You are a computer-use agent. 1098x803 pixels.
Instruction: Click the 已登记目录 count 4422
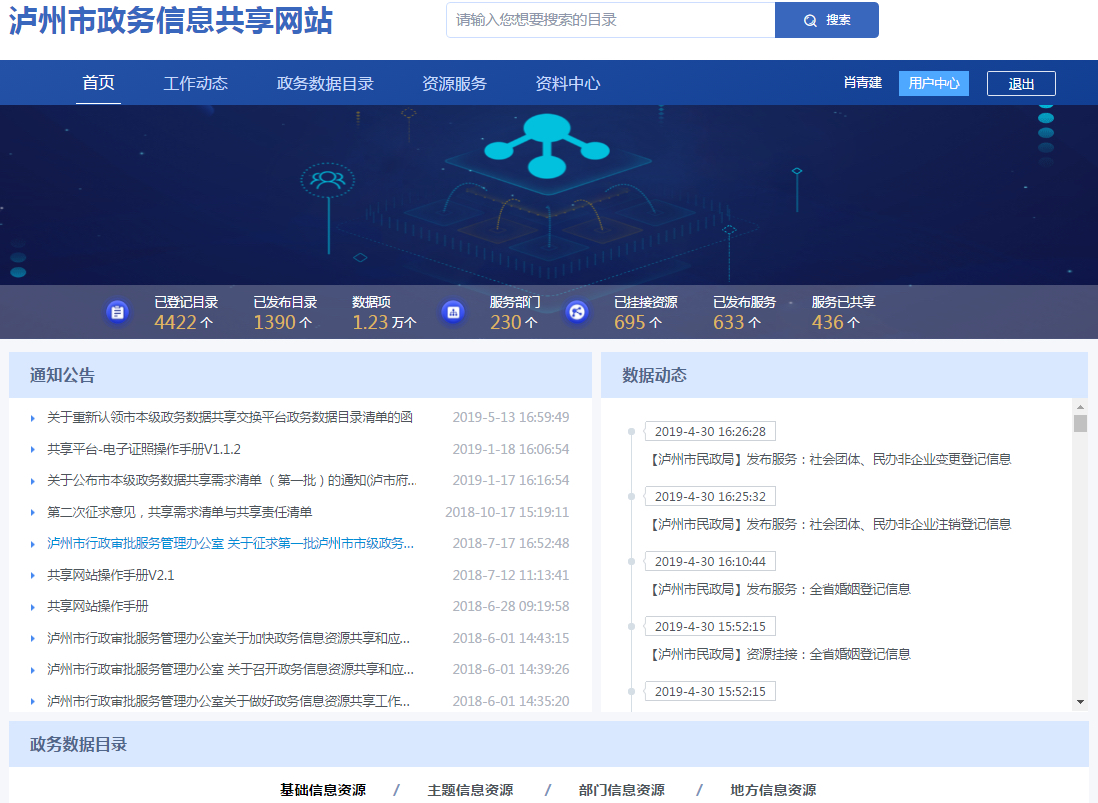pyautogui.click(x=175, y=322)
